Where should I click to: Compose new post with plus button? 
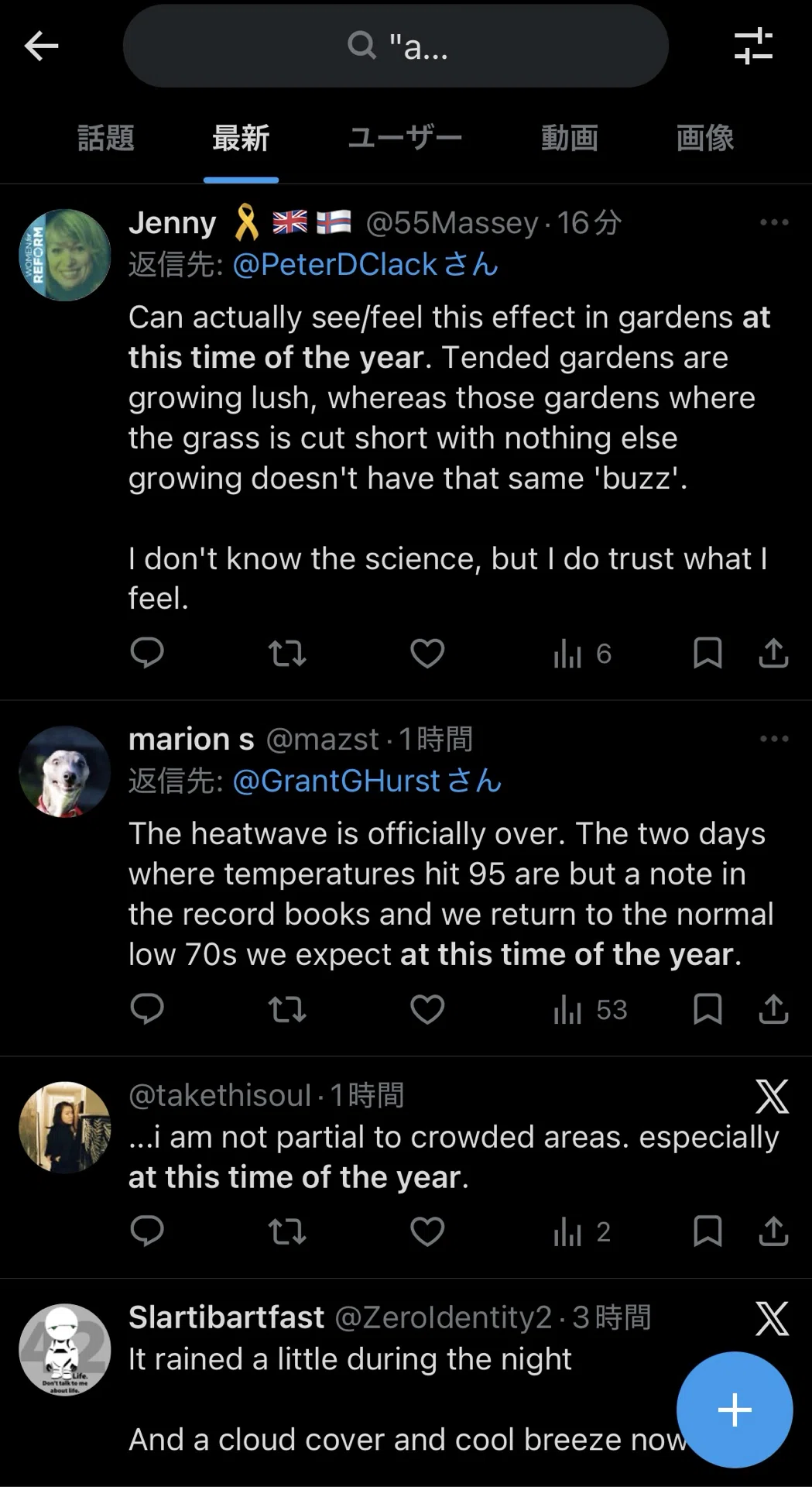click(735, 1410)
